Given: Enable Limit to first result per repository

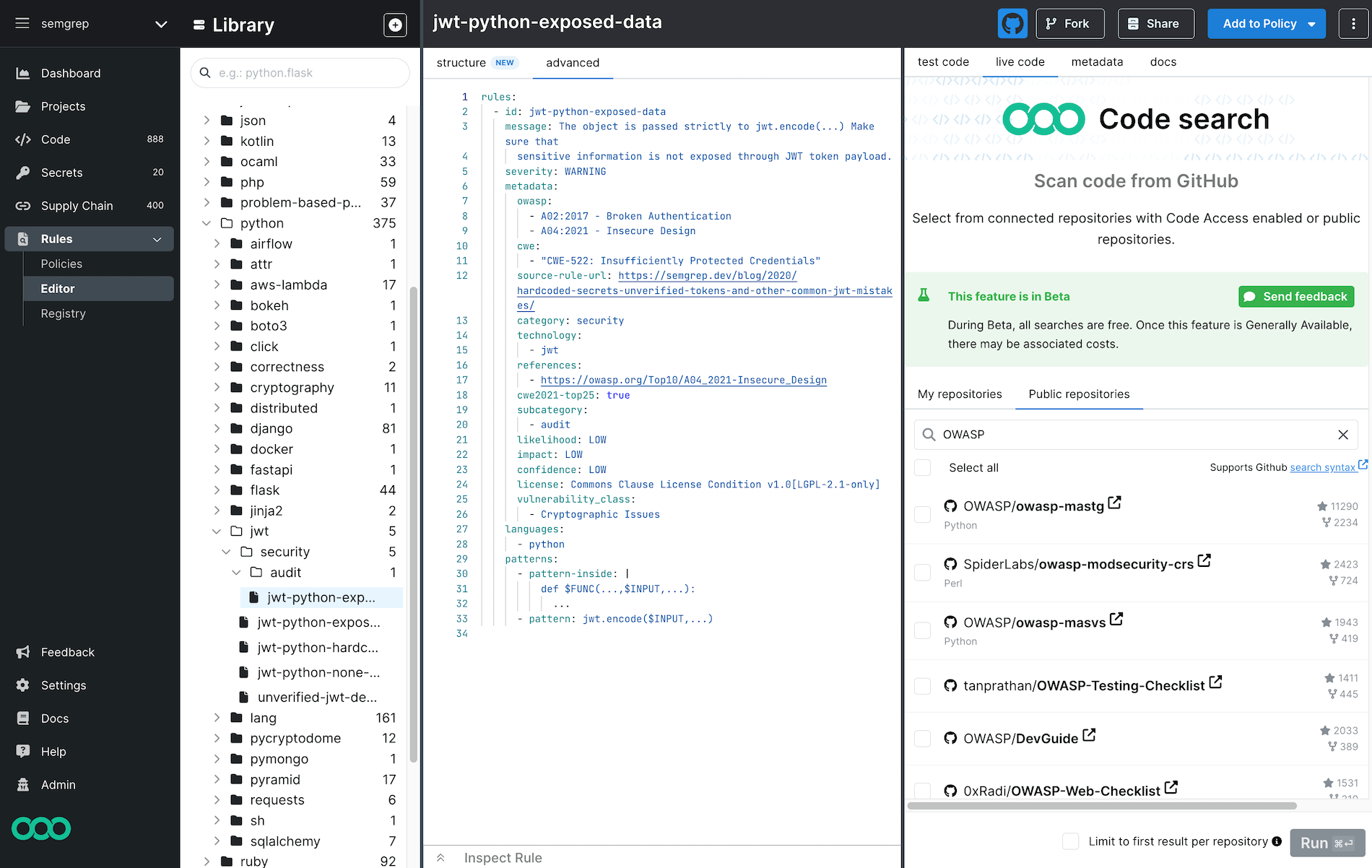Looking at the screenshot, I should click(x=1071, y=841).
